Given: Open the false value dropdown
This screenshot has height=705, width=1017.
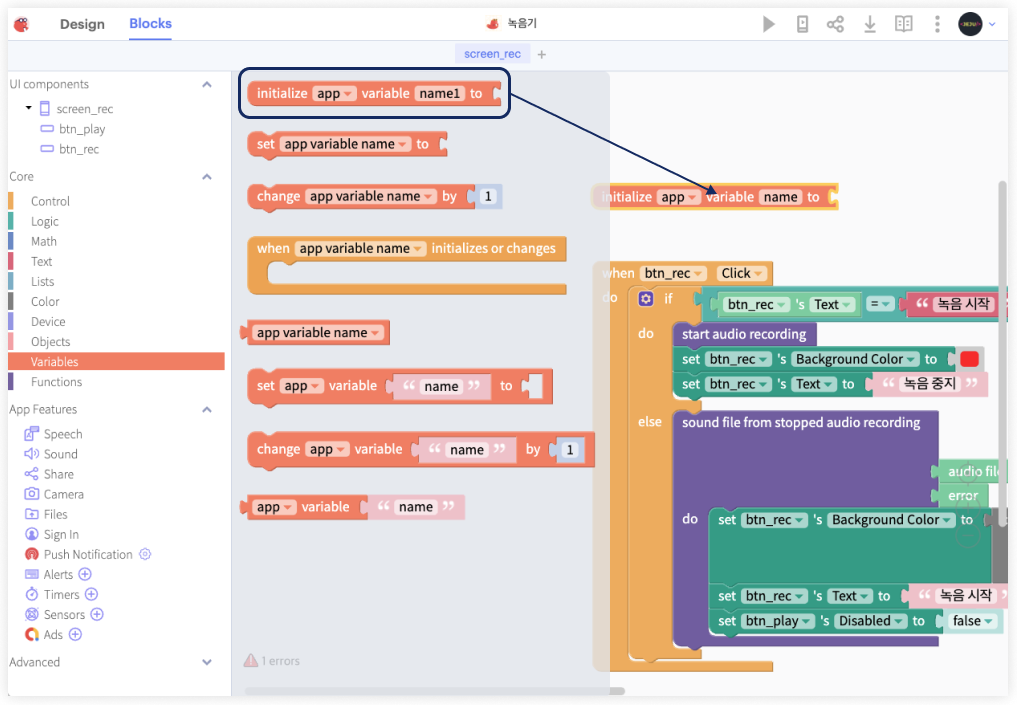Looking at the screenshot, I should (973, 621).
